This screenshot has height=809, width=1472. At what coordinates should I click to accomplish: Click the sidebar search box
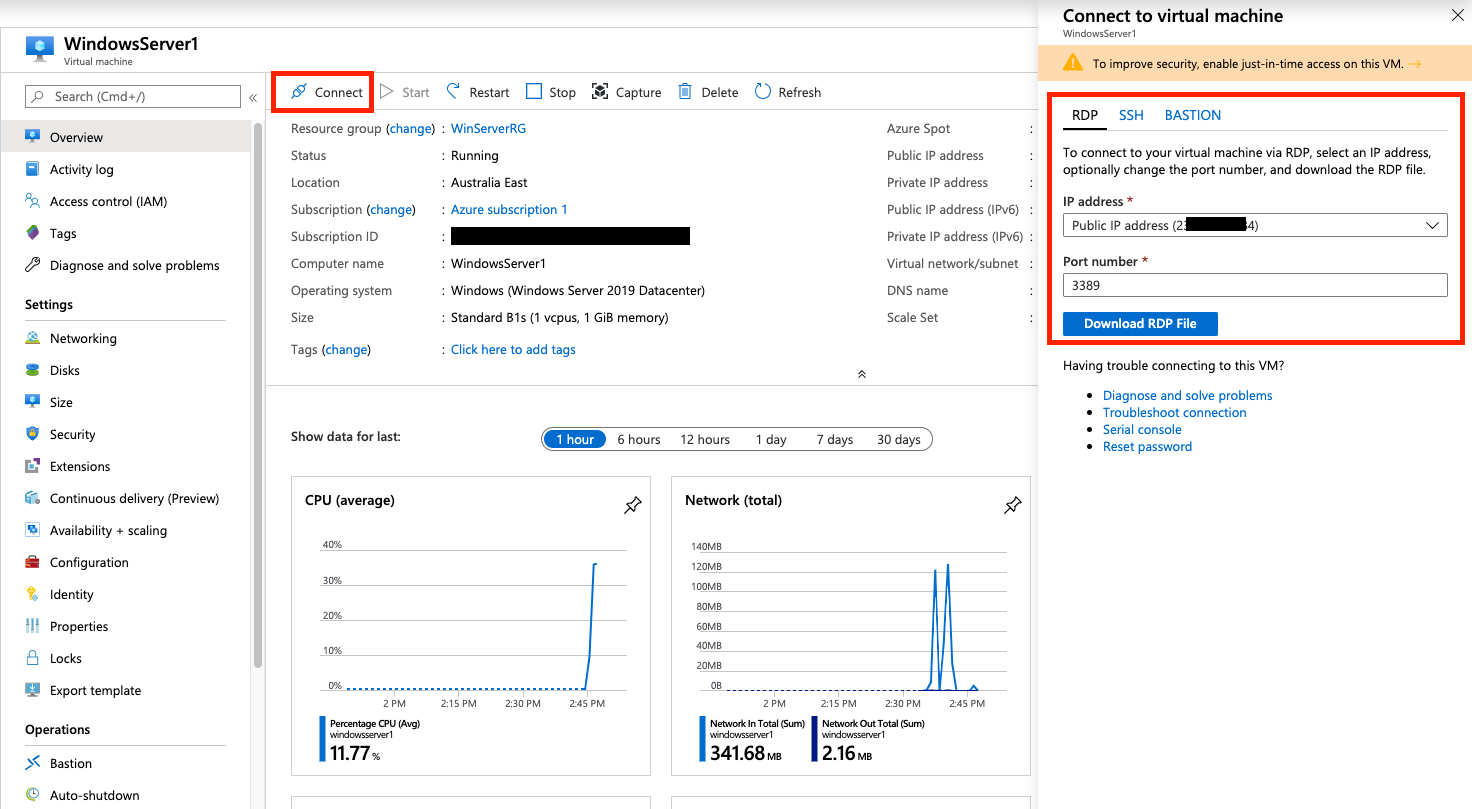tap(135, 96)
